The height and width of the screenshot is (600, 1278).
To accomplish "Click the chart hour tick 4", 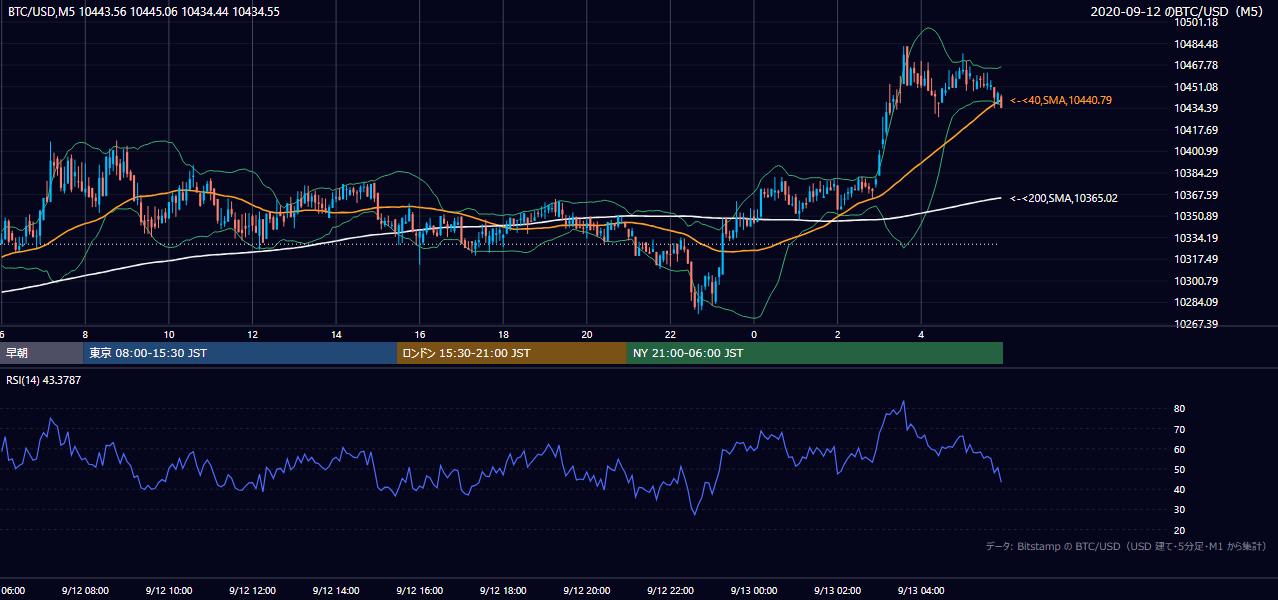I will (x=921, y=335).
